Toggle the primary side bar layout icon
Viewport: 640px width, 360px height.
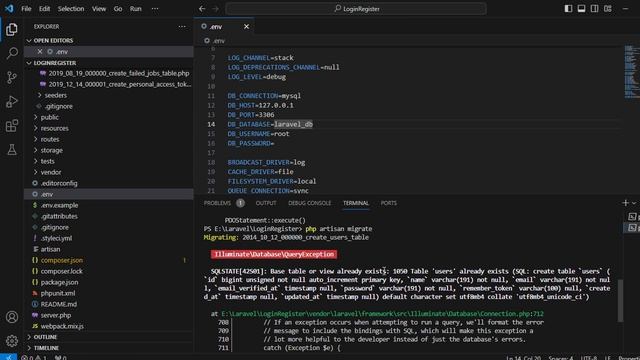pyautogui.click(x=568, y=9)
